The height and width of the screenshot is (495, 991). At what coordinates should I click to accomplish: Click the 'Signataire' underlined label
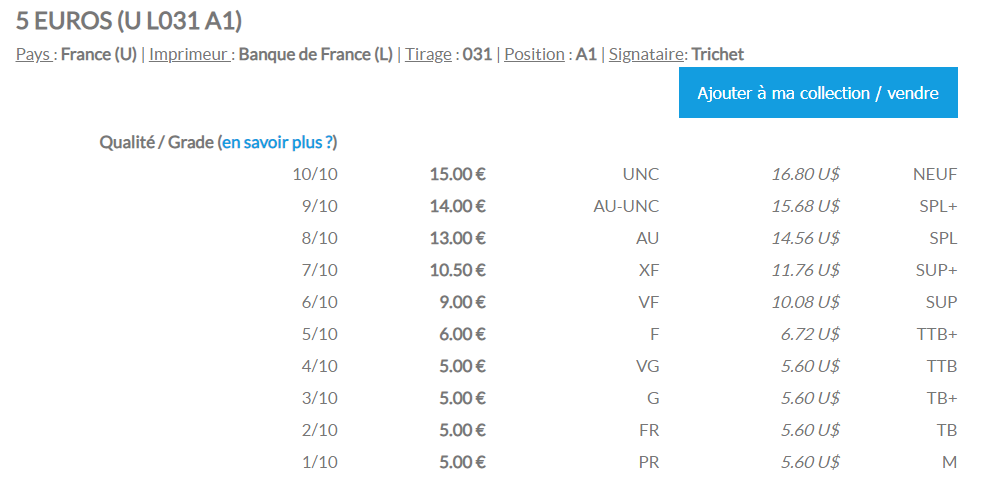point(645,54)
